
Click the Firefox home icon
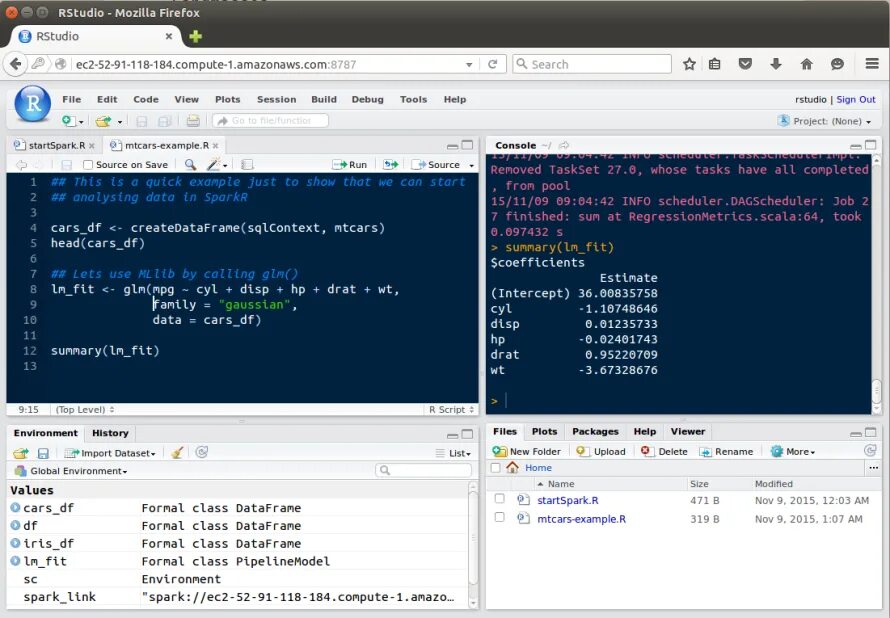click(806, 64)
